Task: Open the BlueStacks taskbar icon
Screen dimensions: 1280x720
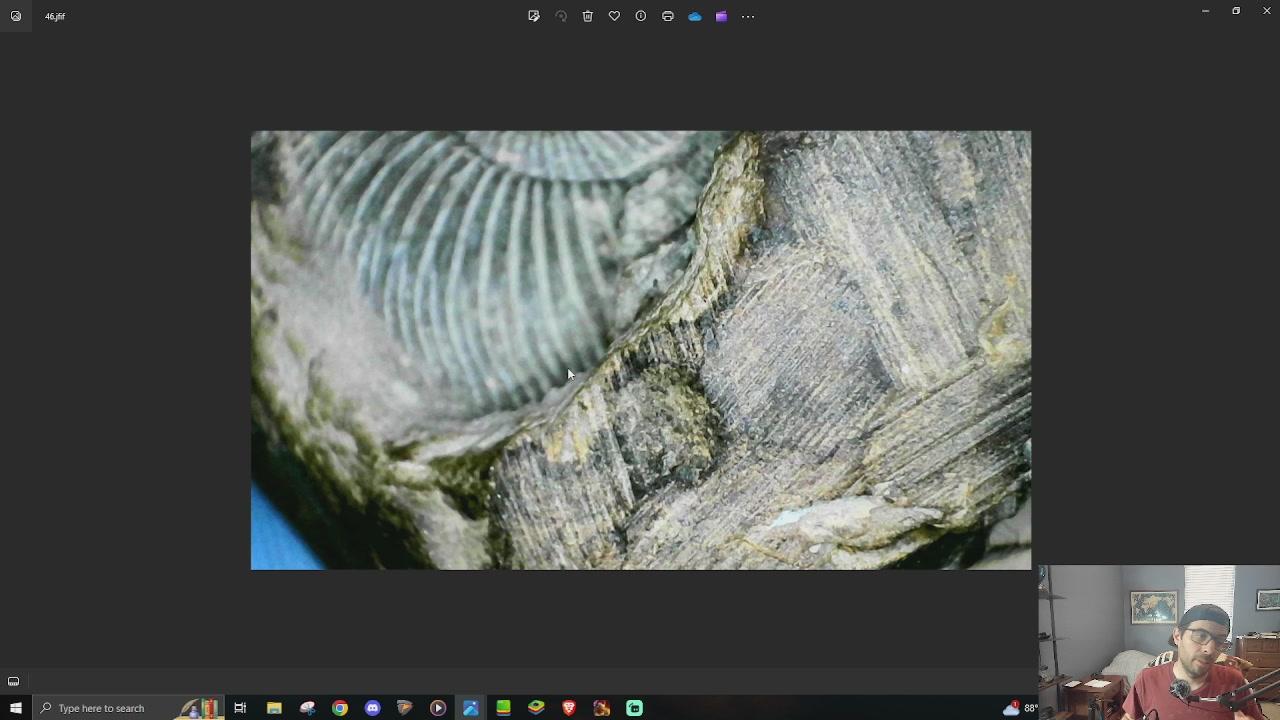Action: point(536,708)
